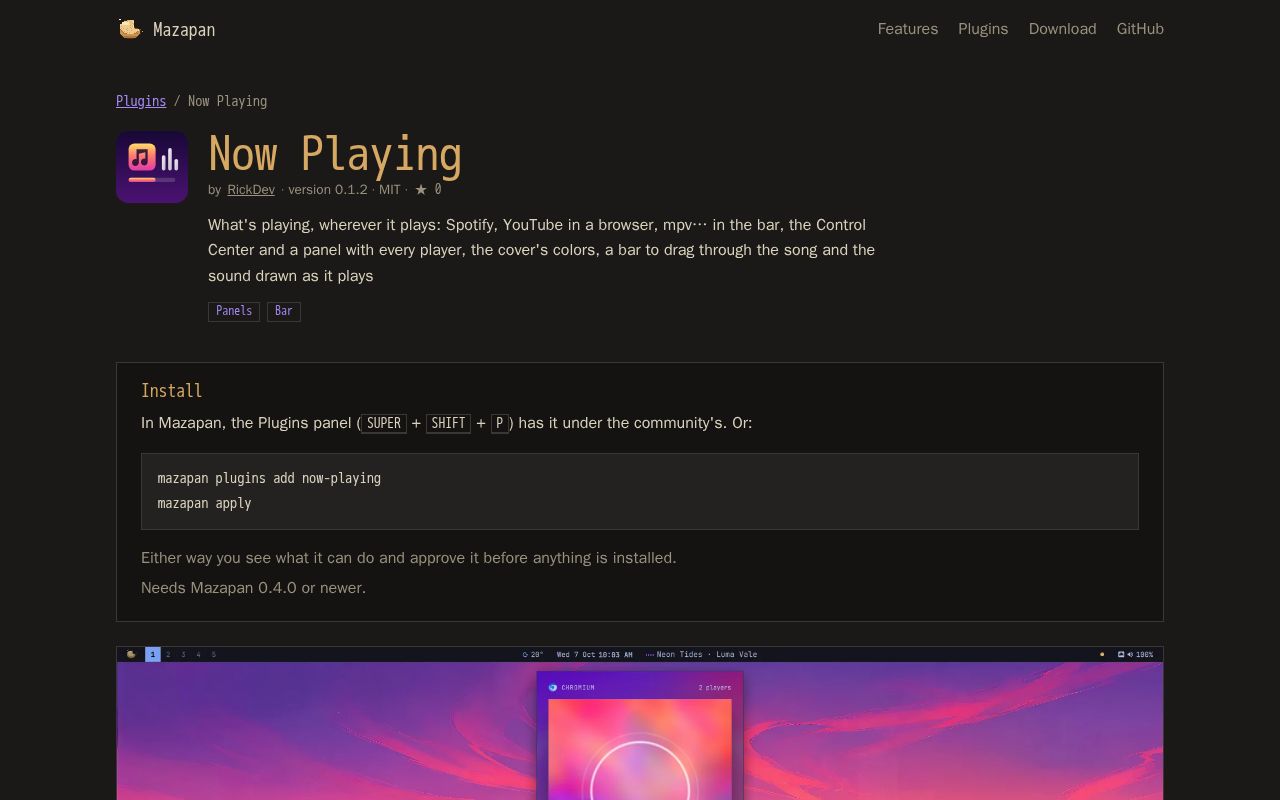1280x800 pixels.
Task: Click the 28° weather widget in the preview
Action: click(533, 655)
